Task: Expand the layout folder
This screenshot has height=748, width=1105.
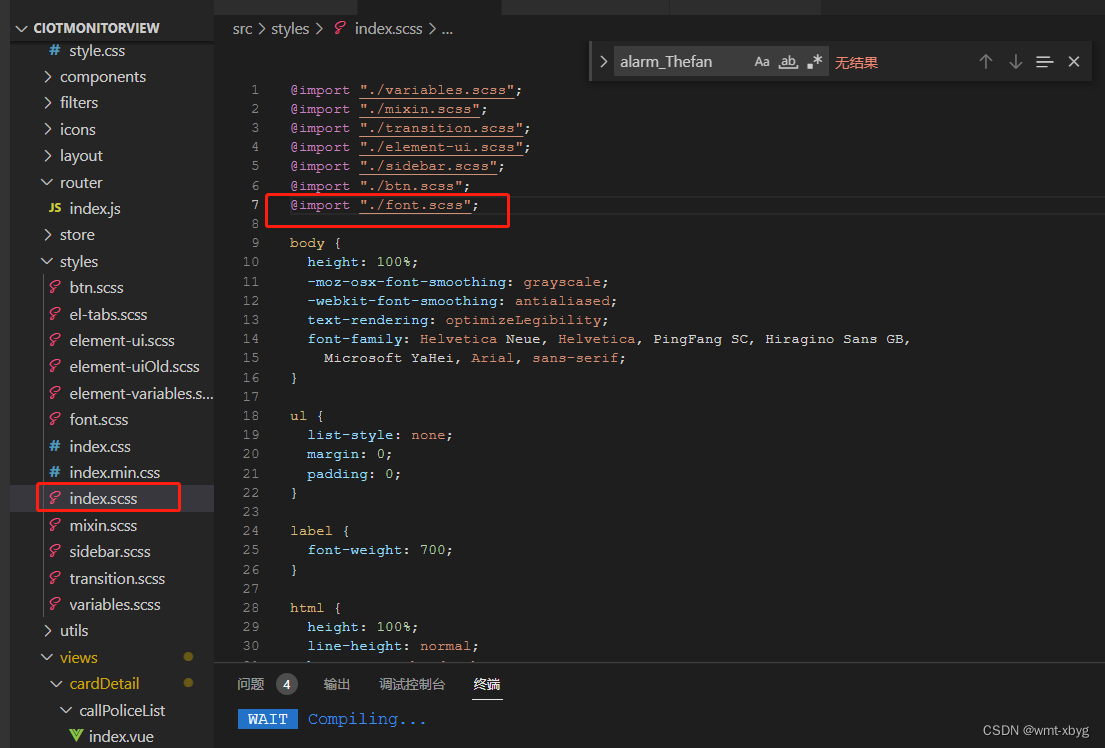Action: (48, 155)
